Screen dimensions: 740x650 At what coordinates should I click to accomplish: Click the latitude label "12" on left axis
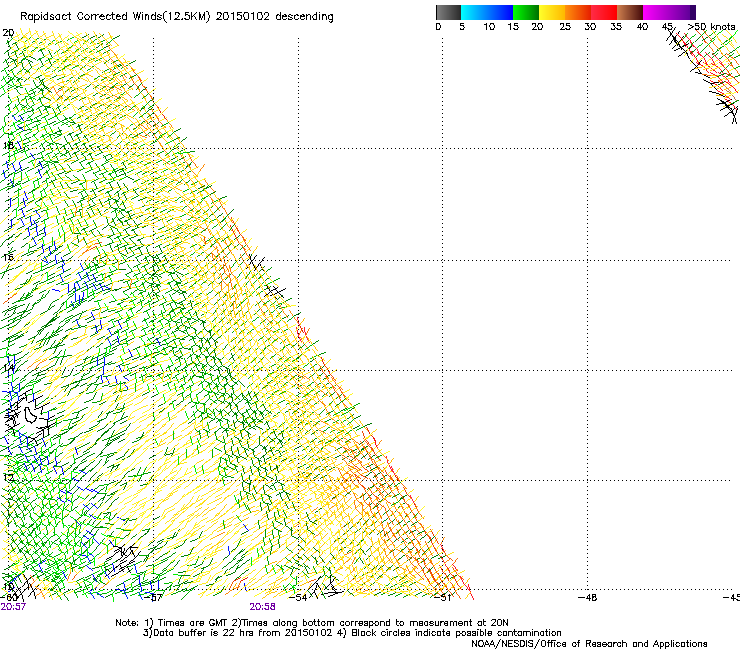pyautogui.click(x=8, y=477)
